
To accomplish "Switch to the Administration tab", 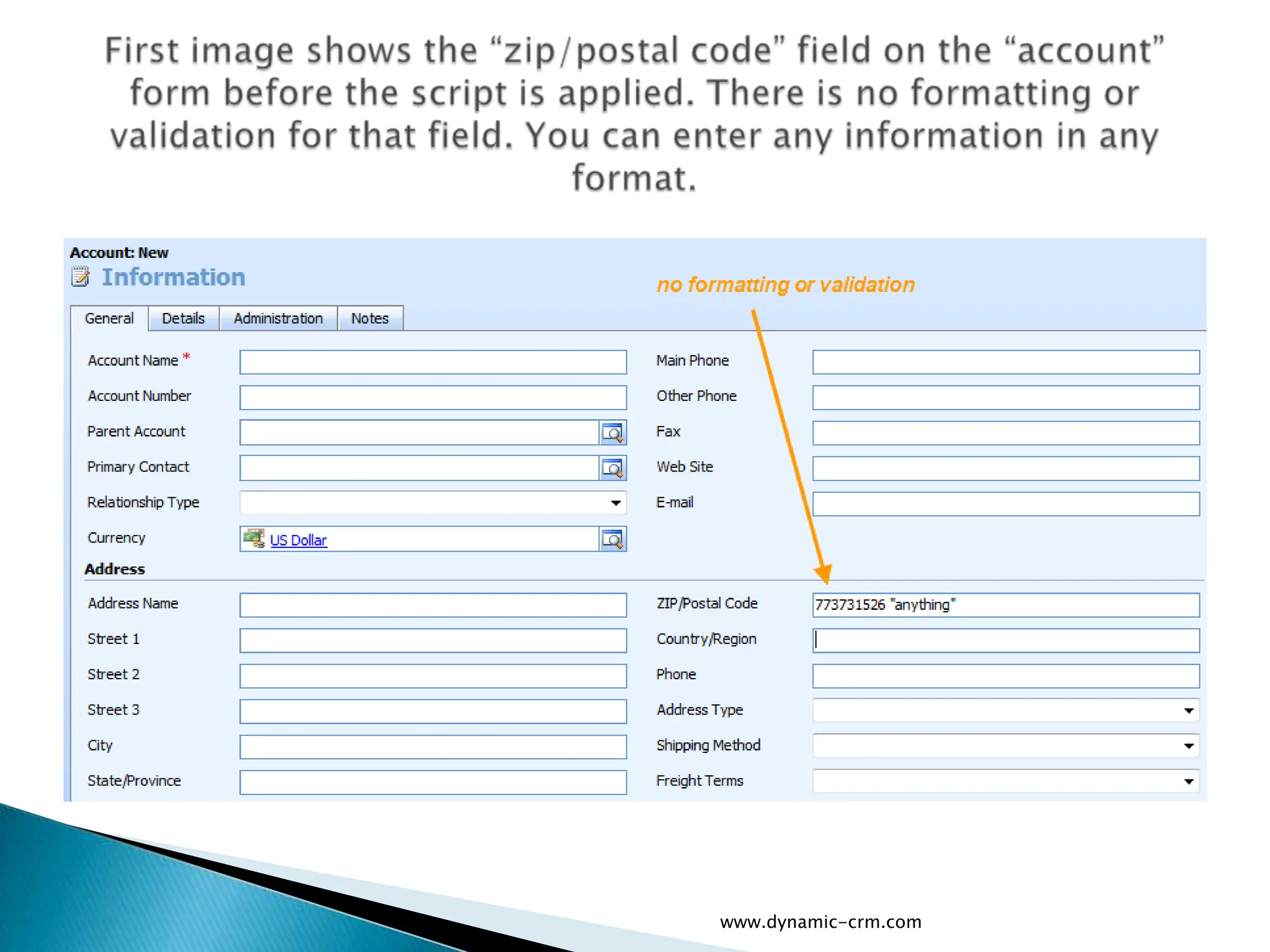I will pyautogui.click(x=278, y=319).
